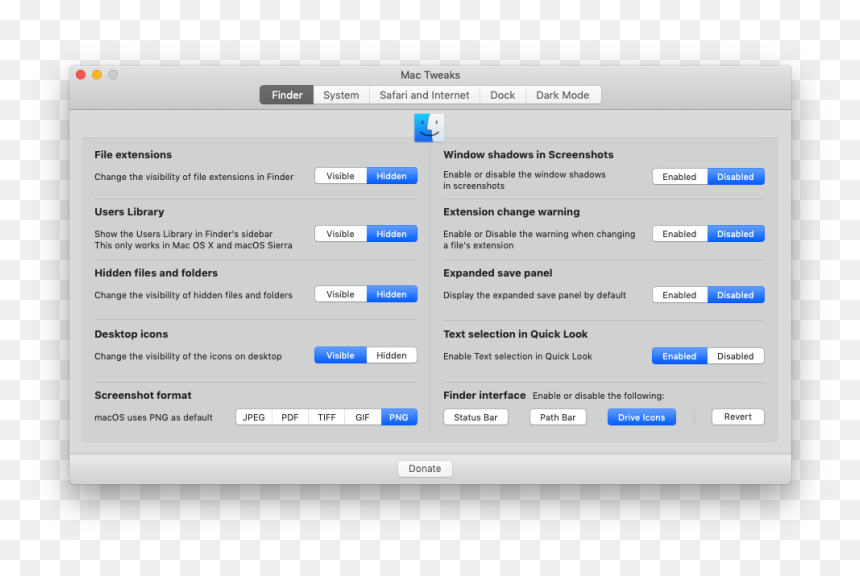Viewport: 860px width, 576px height.
Task: Make Users Library Visible
Action: click(x=341, y=234)
